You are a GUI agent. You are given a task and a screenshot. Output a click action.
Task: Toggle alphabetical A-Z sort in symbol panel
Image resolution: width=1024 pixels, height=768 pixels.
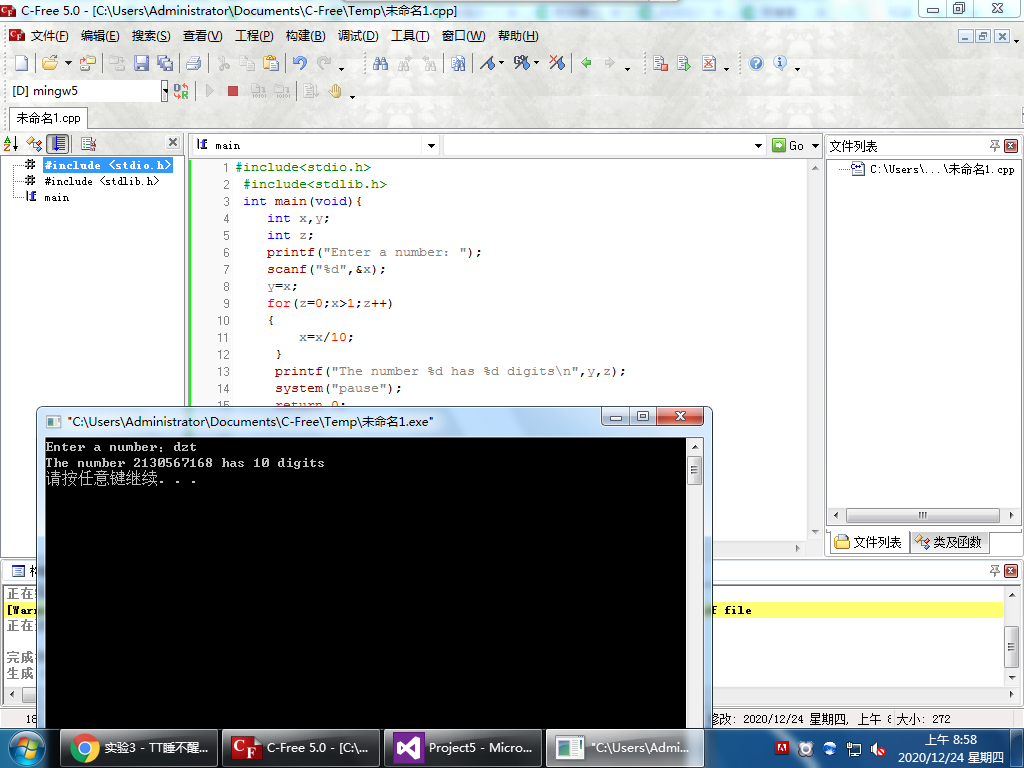pos(11,144)
